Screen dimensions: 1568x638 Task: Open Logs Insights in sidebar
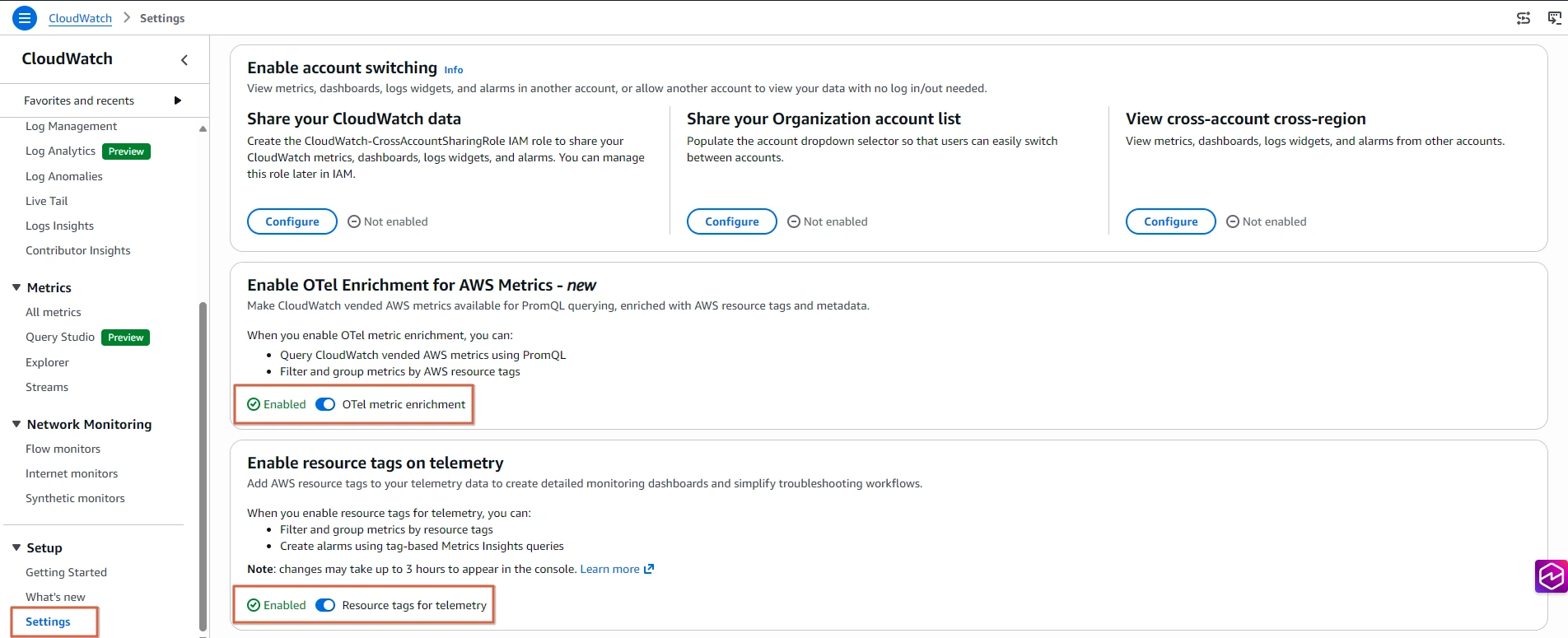59,226
